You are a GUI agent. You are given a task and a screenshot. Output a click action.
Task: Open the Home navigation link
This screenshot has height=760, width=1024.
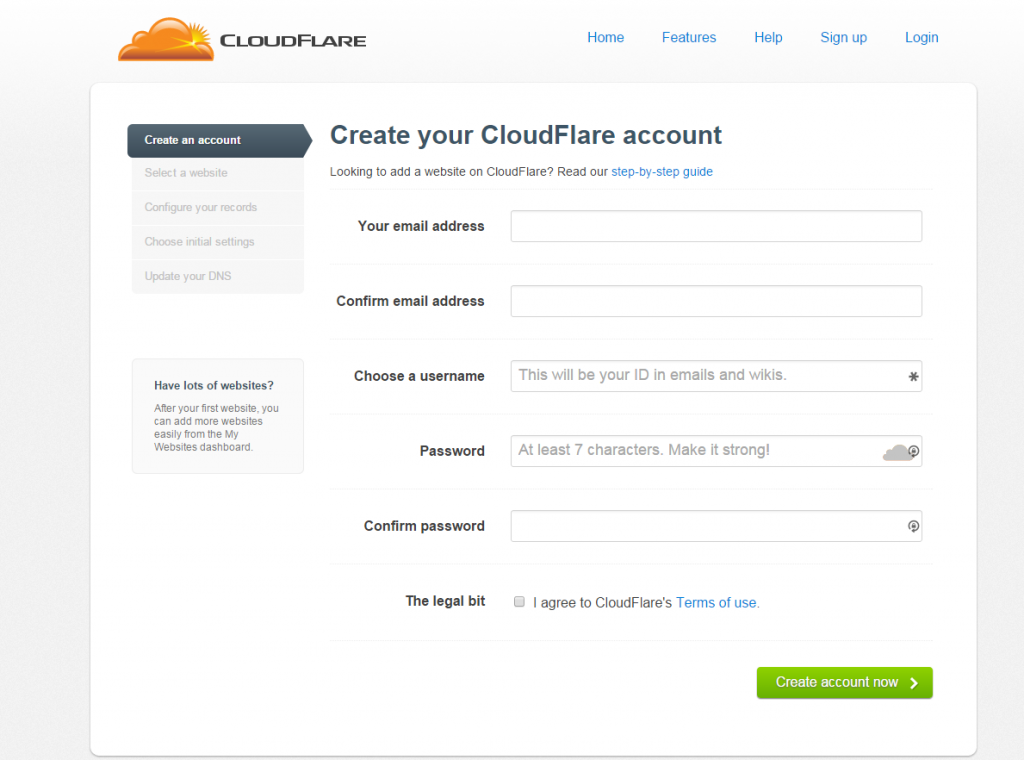(605, 37)
